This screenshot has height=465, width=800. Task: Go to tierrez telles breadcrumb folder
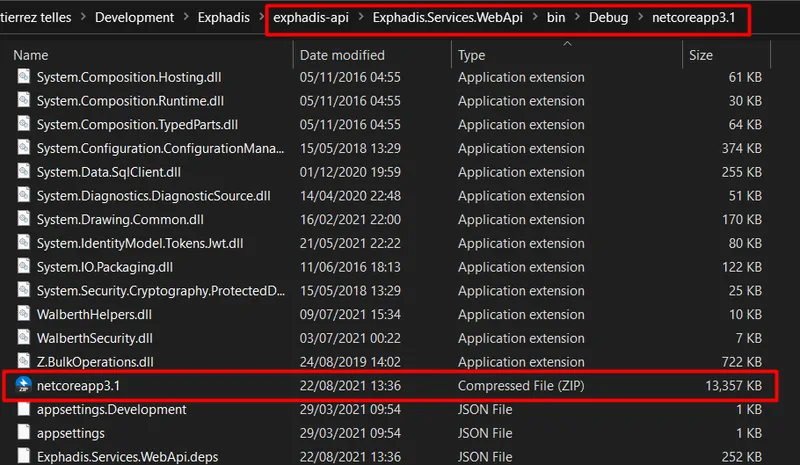[x=36, y=17]
